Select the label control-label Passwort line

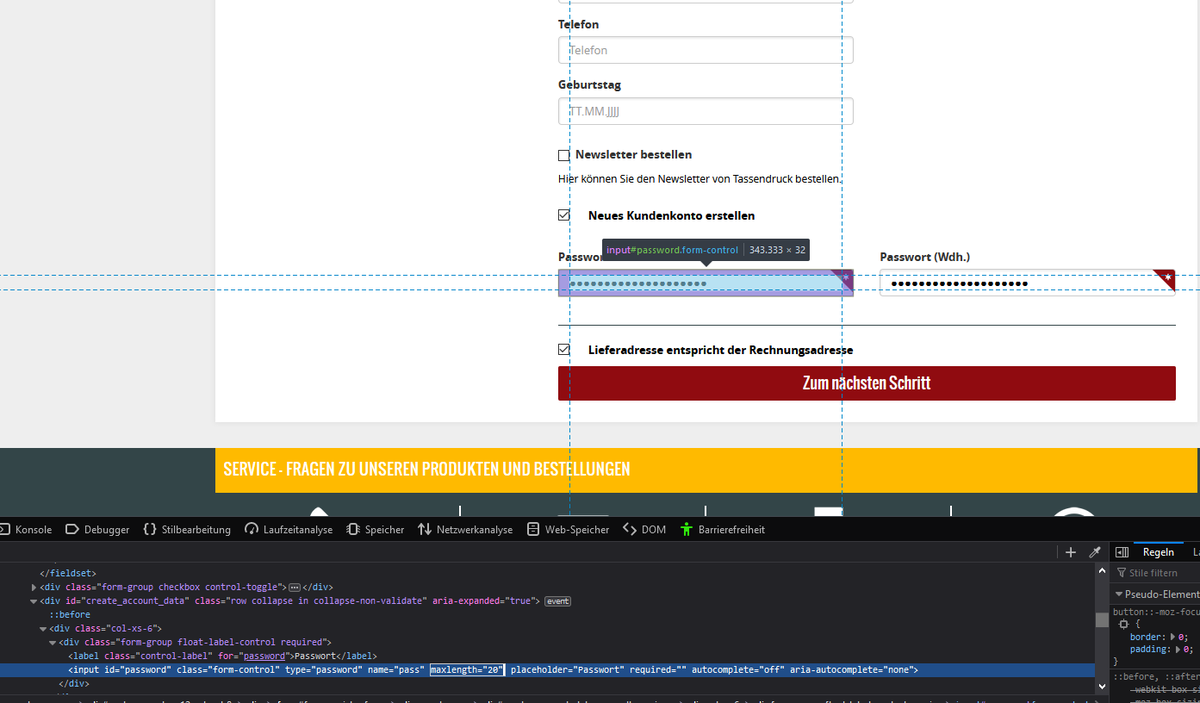tap(223, 656)
